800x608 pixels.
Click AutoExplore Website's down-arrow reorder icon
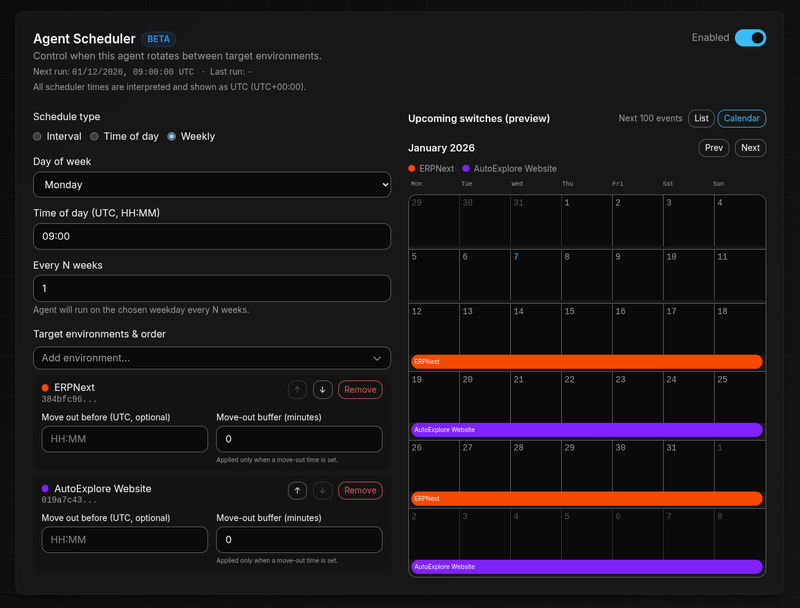pyautogui.click(x=322, y=490)
